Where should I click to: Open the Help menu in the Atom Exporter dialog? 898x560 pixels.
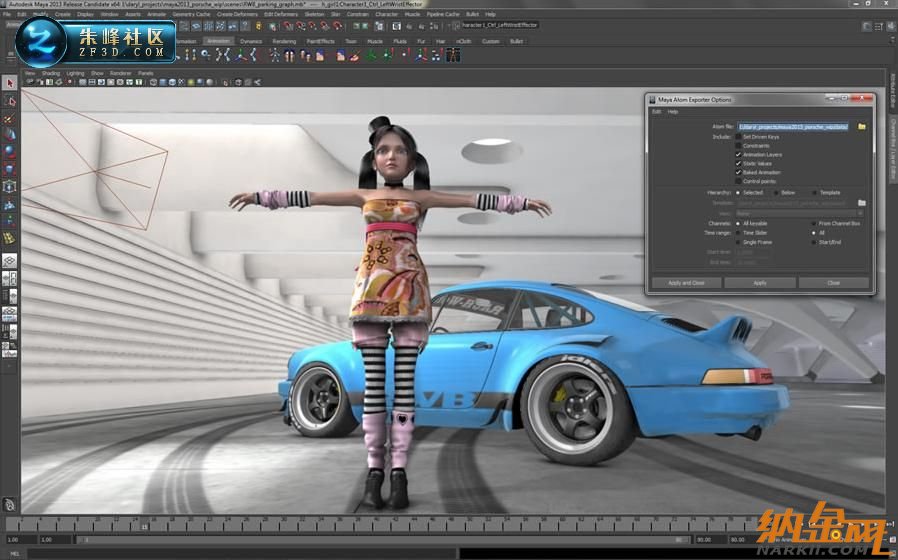pos(673,112)
